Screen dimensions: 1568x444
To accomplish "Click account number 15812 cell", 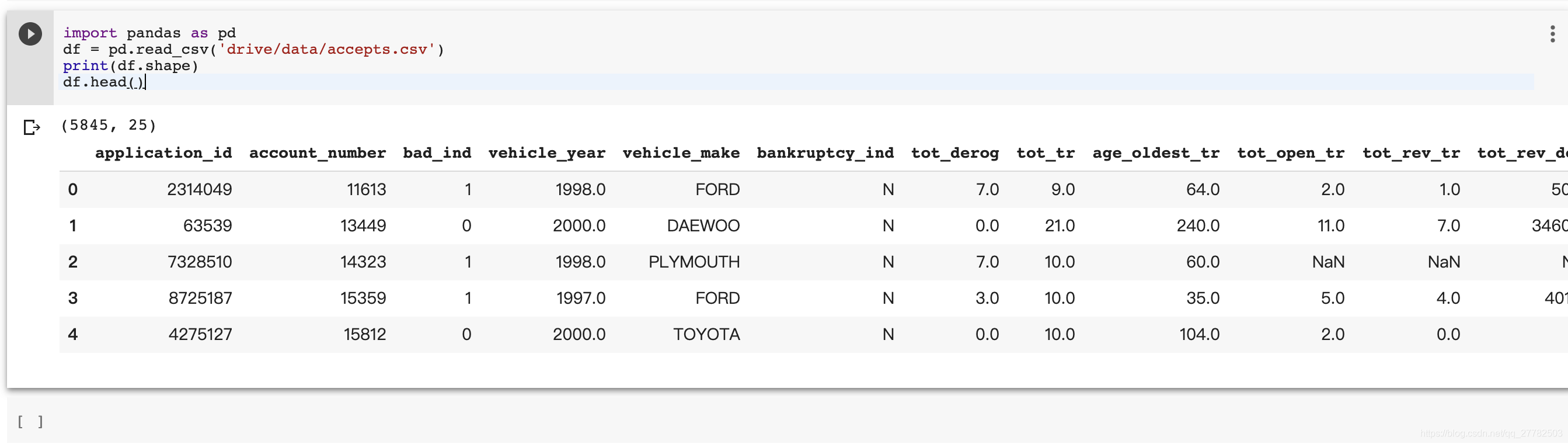I will pyautogui.click(x=365, y=334).
